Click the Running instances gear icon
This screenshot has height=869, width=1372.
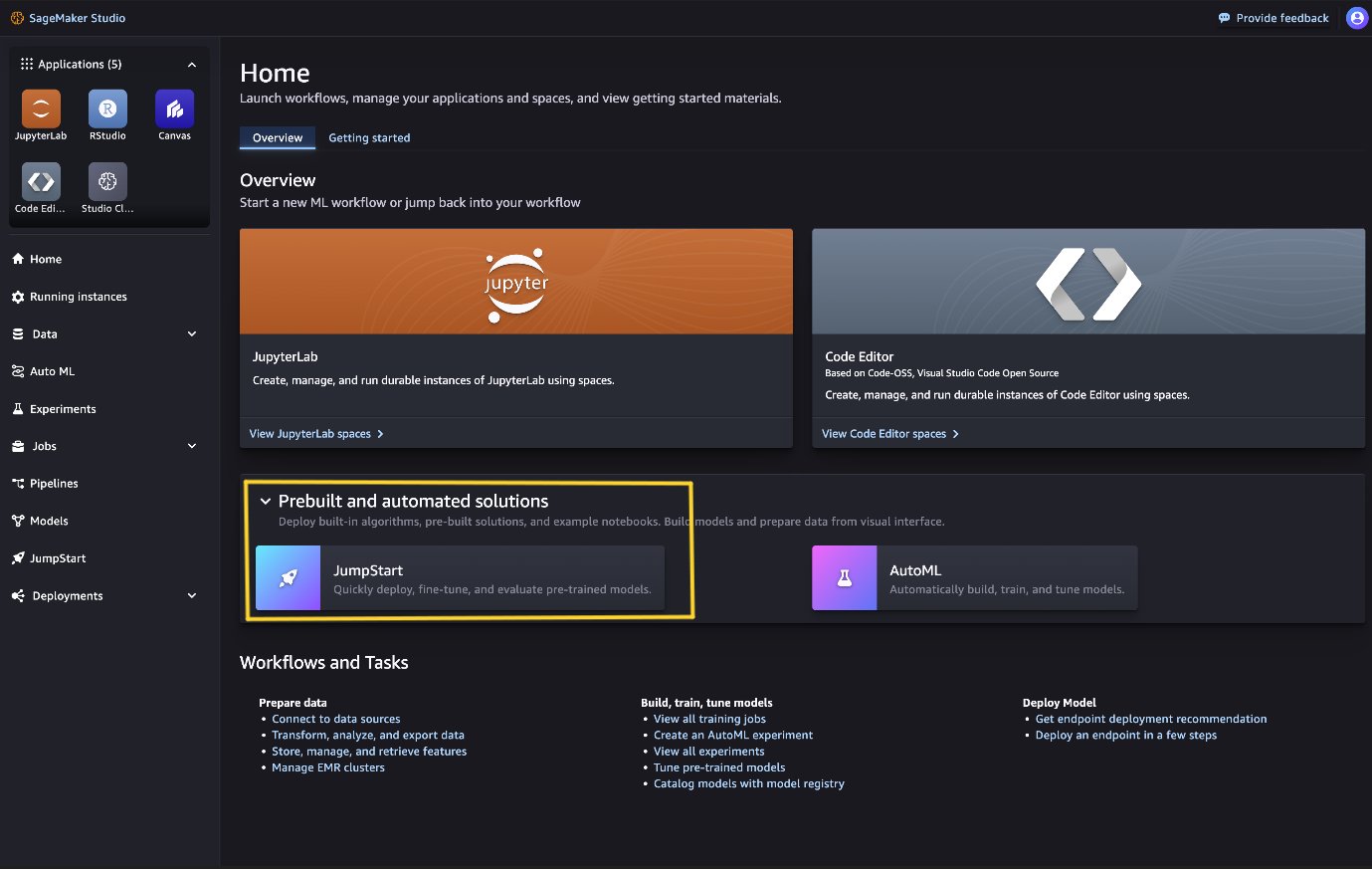(18, 297)
